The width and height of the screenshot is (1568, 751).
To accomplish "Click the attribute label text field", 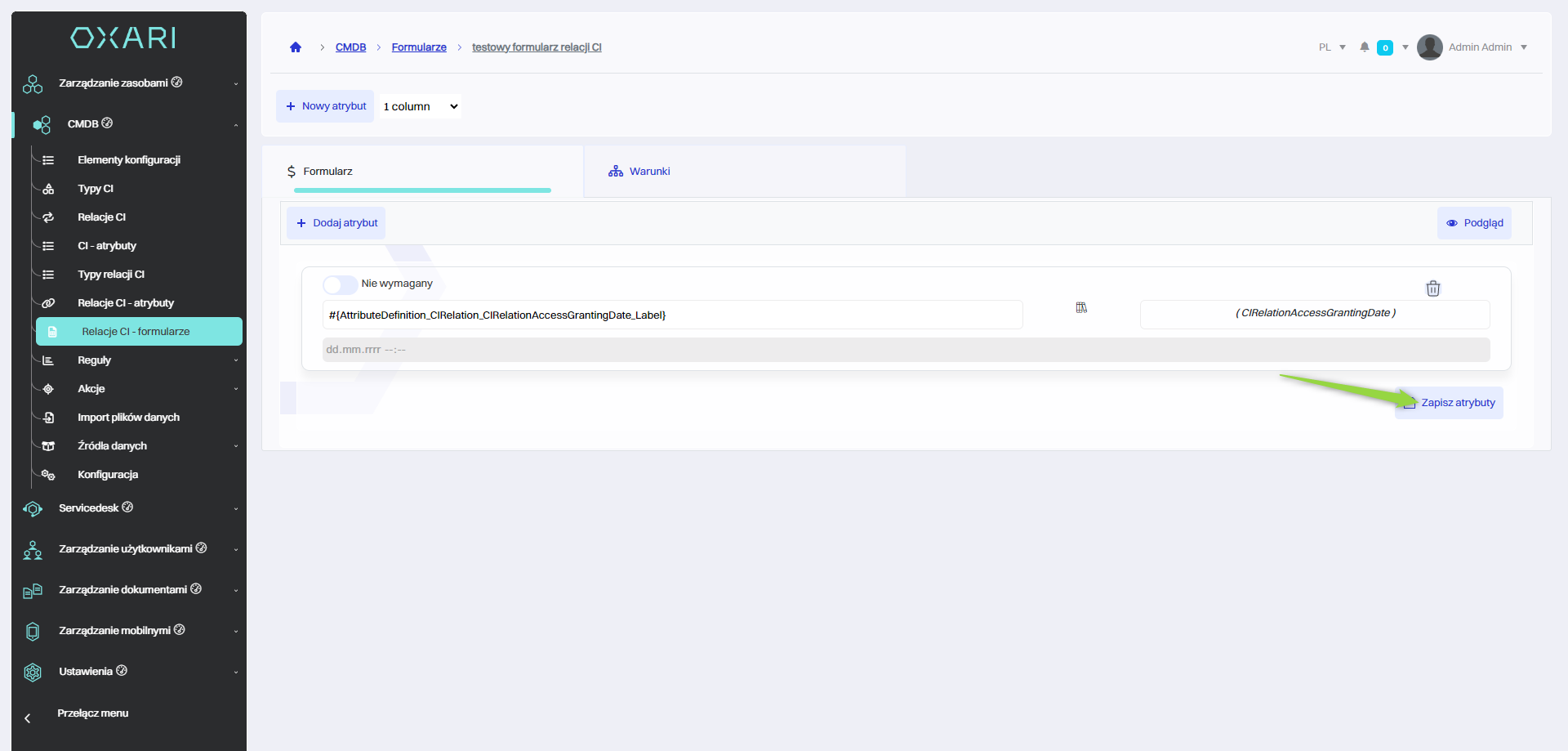I will (x=671, y=315).
